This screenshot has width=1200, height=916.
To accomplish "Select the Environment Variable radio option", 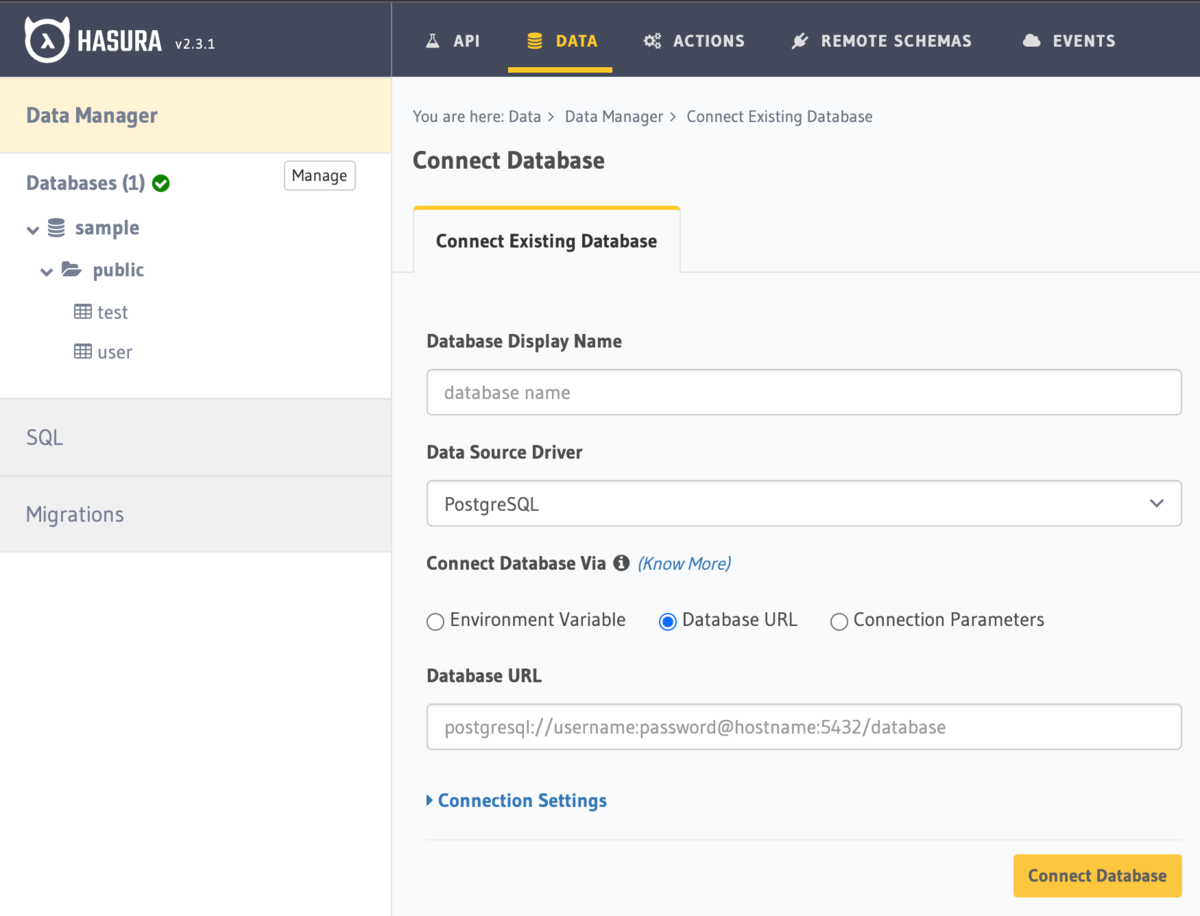I will (x=435, y=621).
